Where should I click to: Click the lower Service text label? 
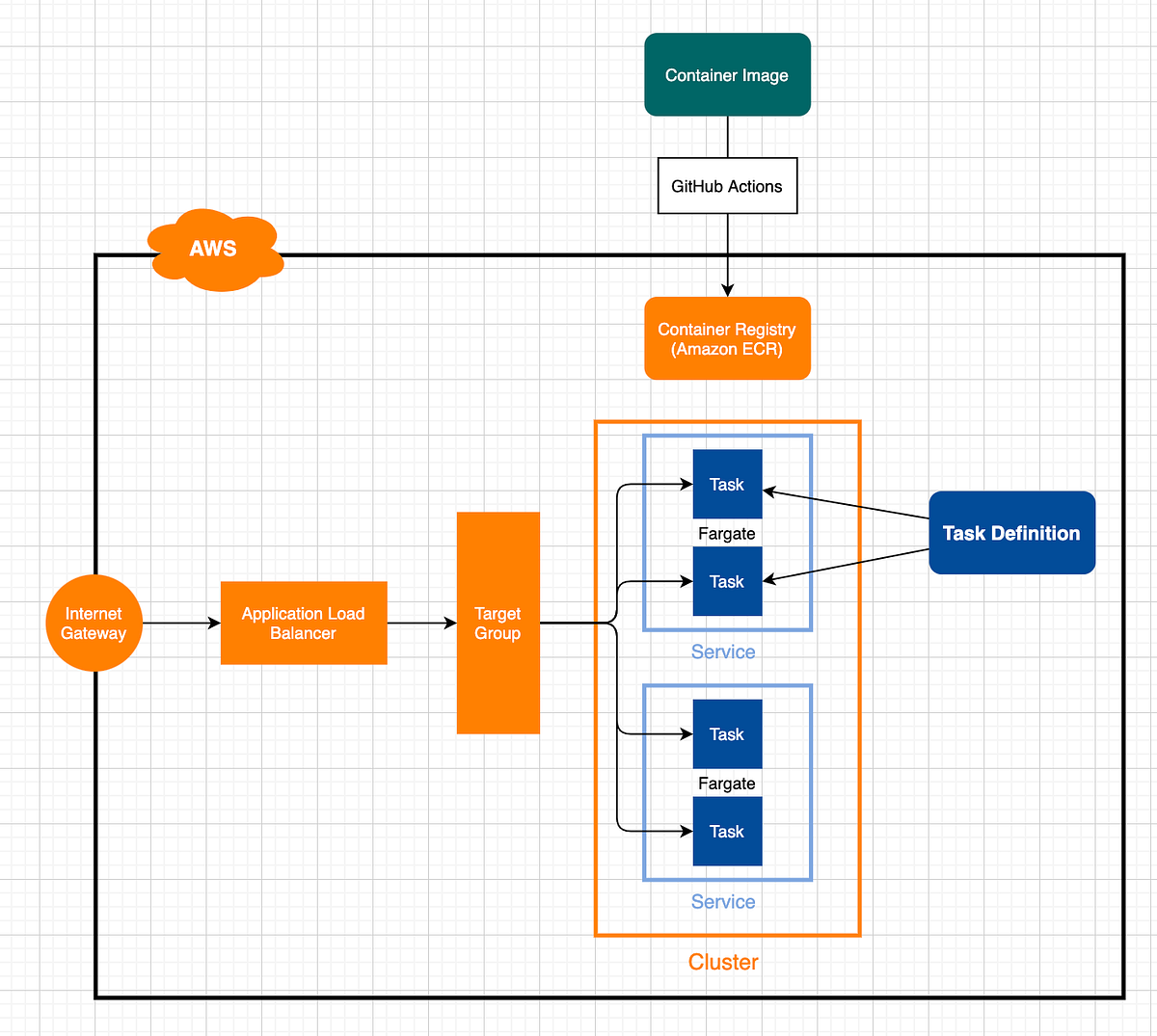pos(723,902)
